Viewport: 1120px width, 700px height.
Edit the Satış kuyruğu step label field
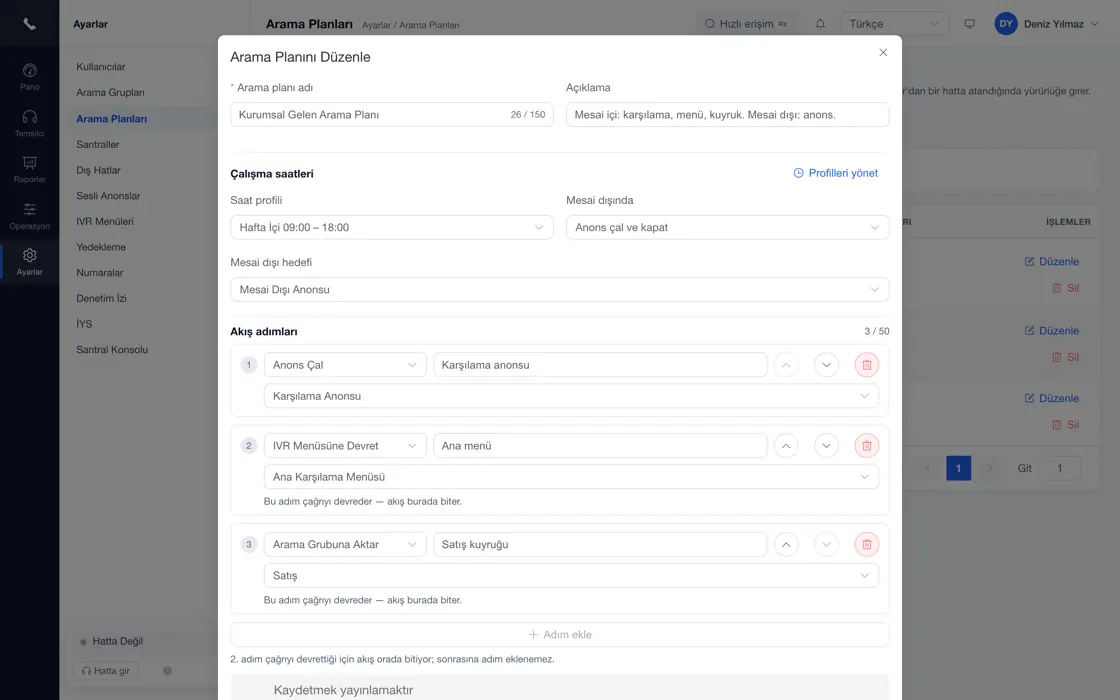[600, 544]
